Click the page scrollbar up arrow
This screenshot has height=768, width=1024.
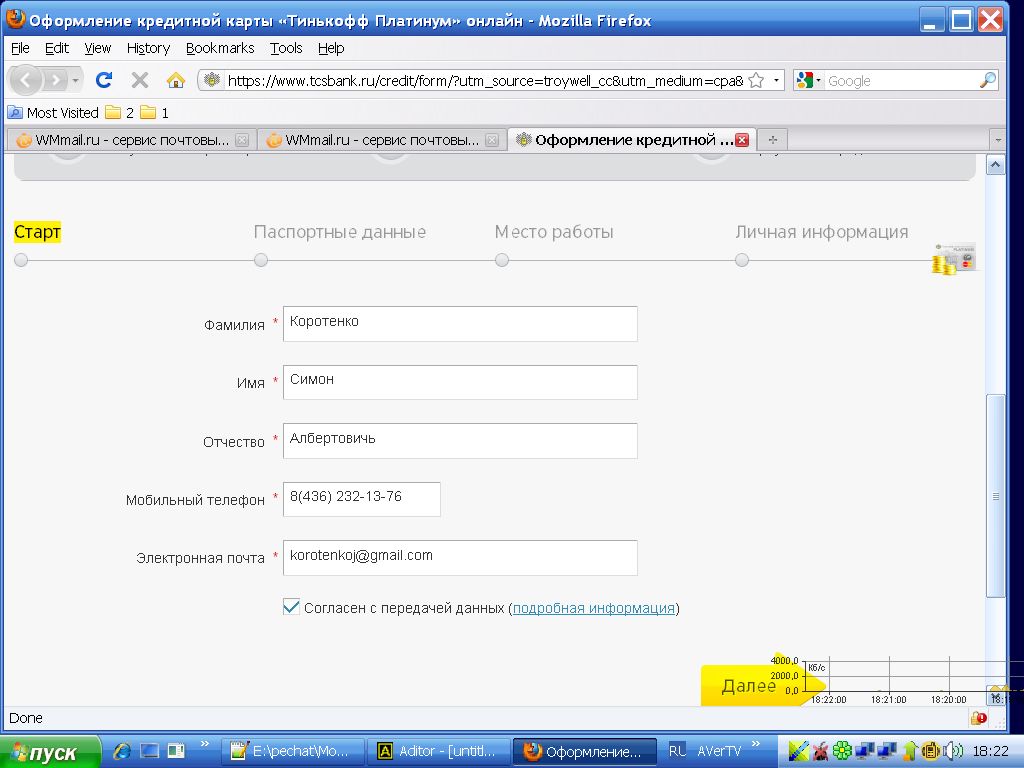click(x=995, y=165)
